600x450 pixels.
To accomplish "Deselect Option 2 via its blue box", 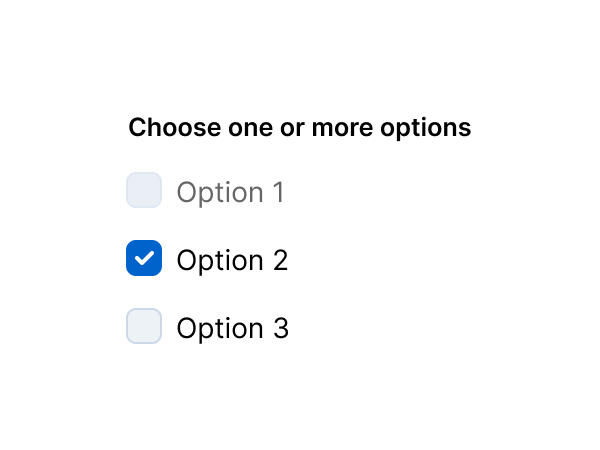I will pos(144,258).
